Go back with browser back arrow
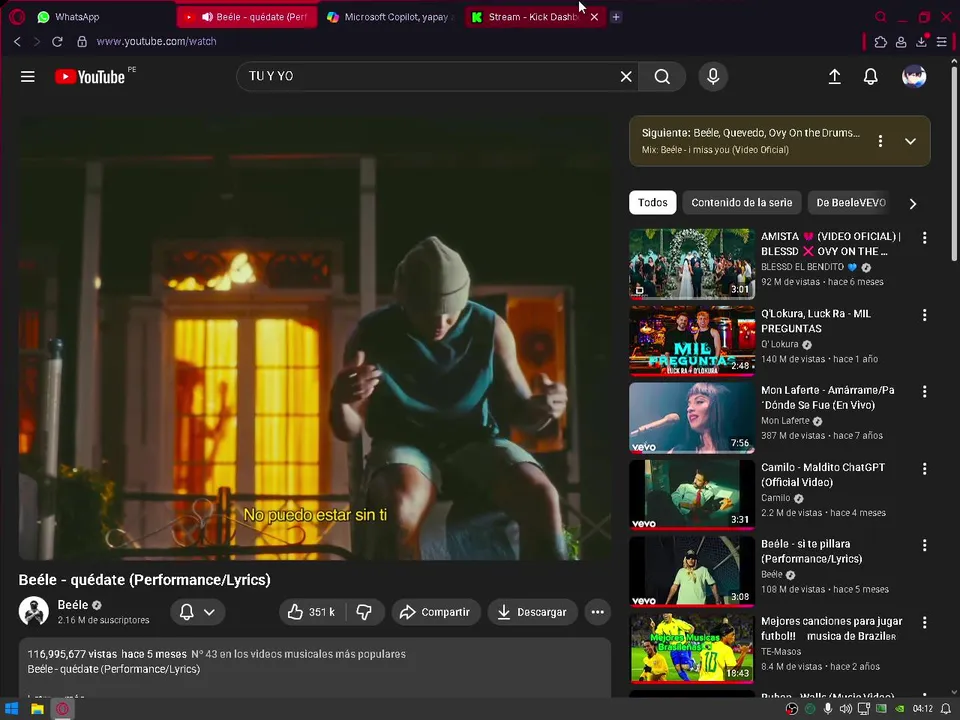This screenshot has width=960, height=720. [x=17, y=42]
